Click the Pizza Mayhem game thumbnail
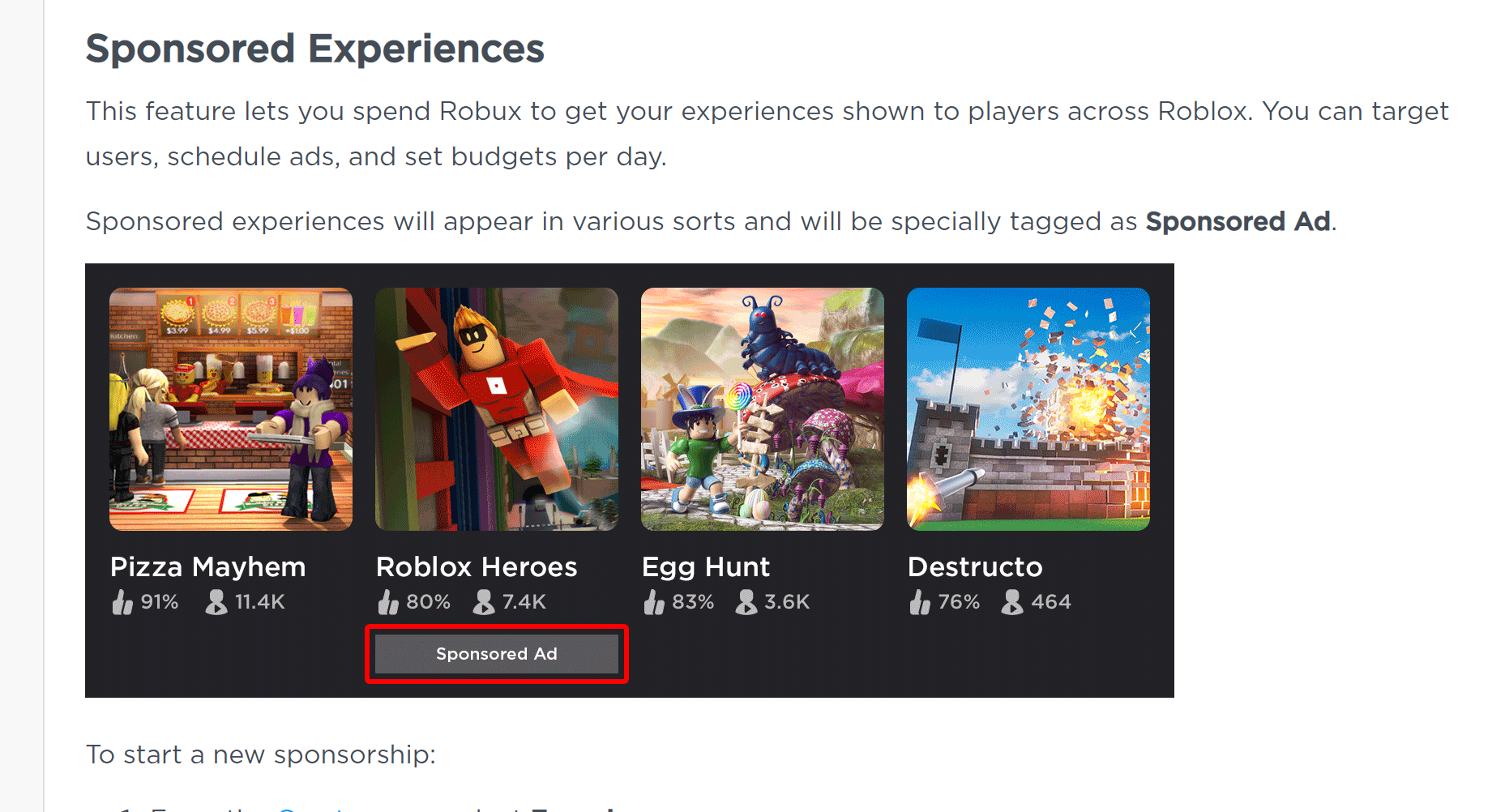1505x812 pixels. coord(230,408)
